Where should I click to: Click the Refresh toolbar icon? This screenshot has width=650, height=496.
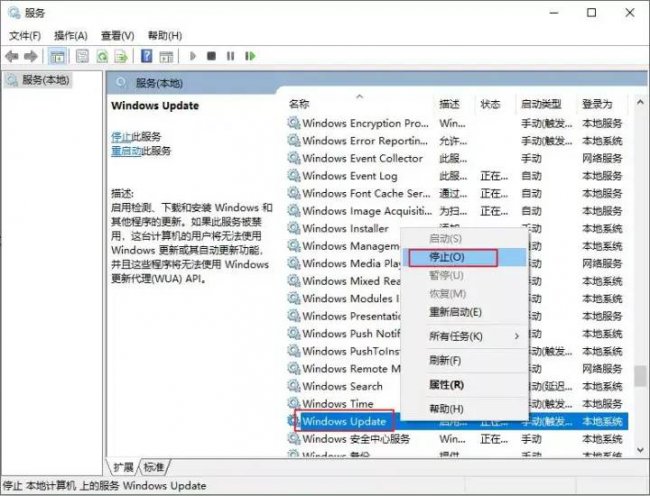coord(102,56)
